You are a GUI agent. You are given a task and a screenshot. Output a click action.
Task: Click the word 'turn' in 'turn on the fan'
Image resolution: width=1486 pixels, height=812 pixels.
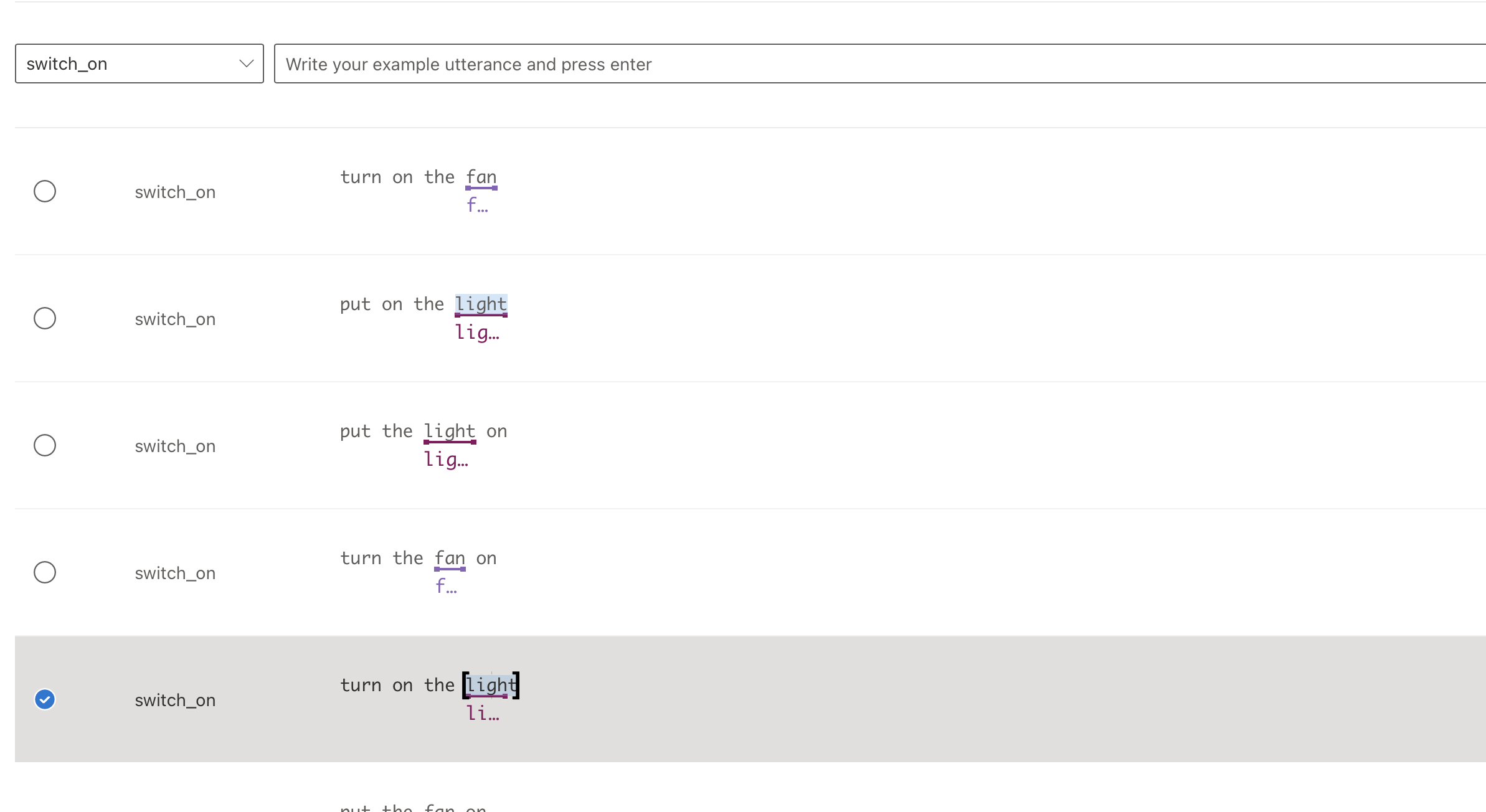coord(361,177)
